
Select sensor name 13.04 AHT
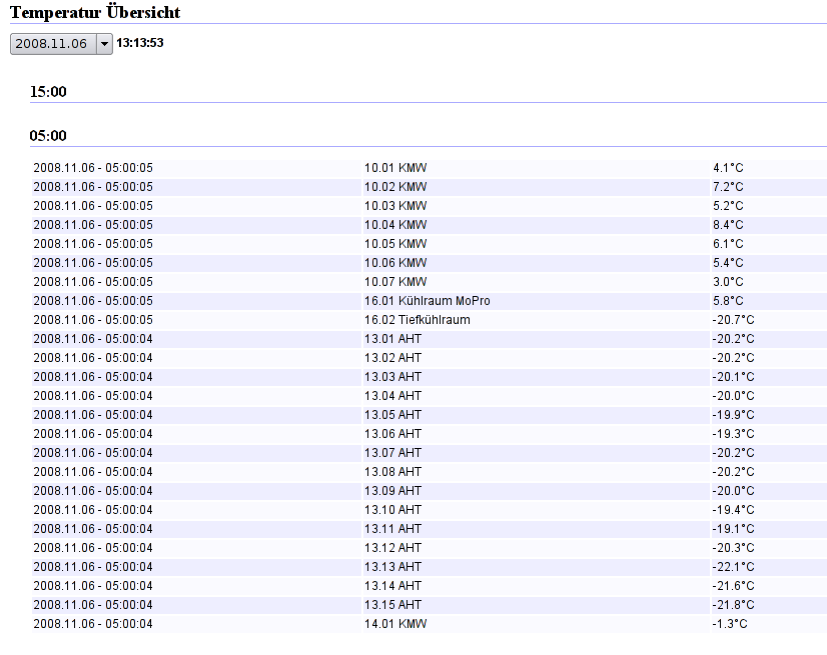393,396
